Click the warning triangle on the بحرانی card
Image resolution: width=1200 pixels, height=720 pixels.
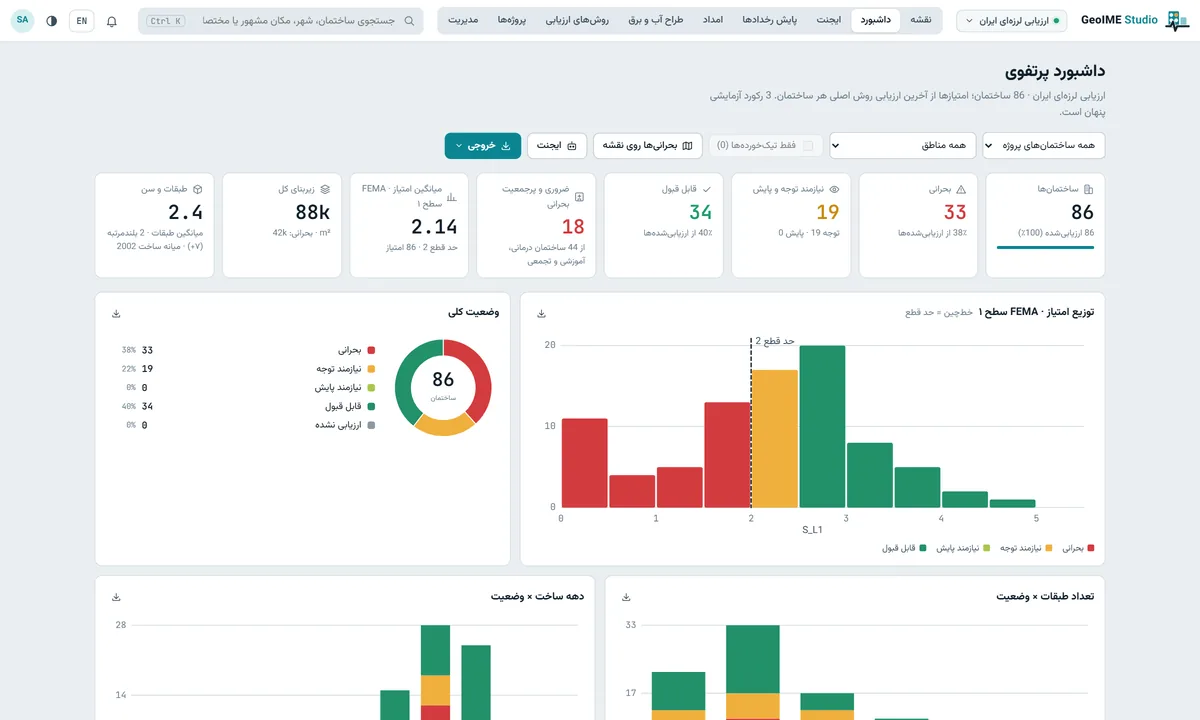[961, 189]
